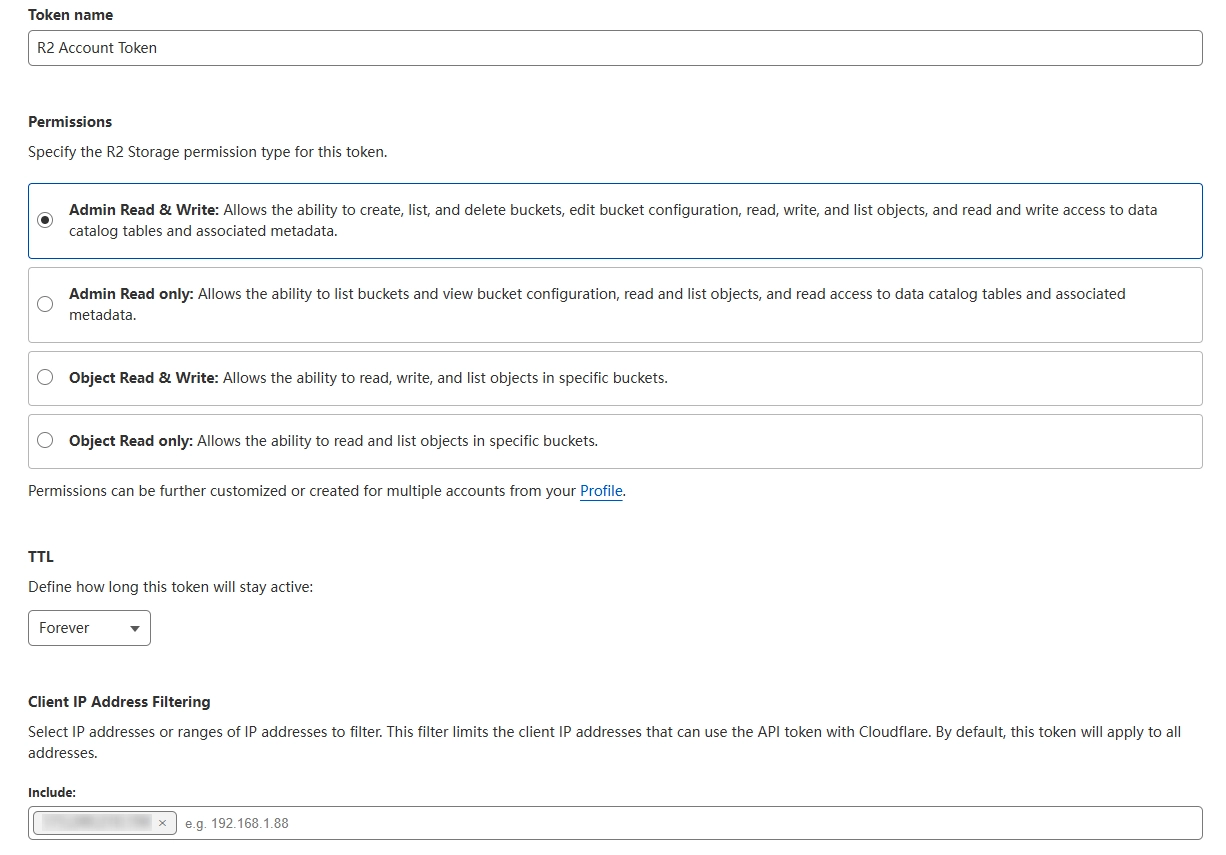Click the bold 'Admin Read & Write:' label
1226x855 pixels.
143,210
